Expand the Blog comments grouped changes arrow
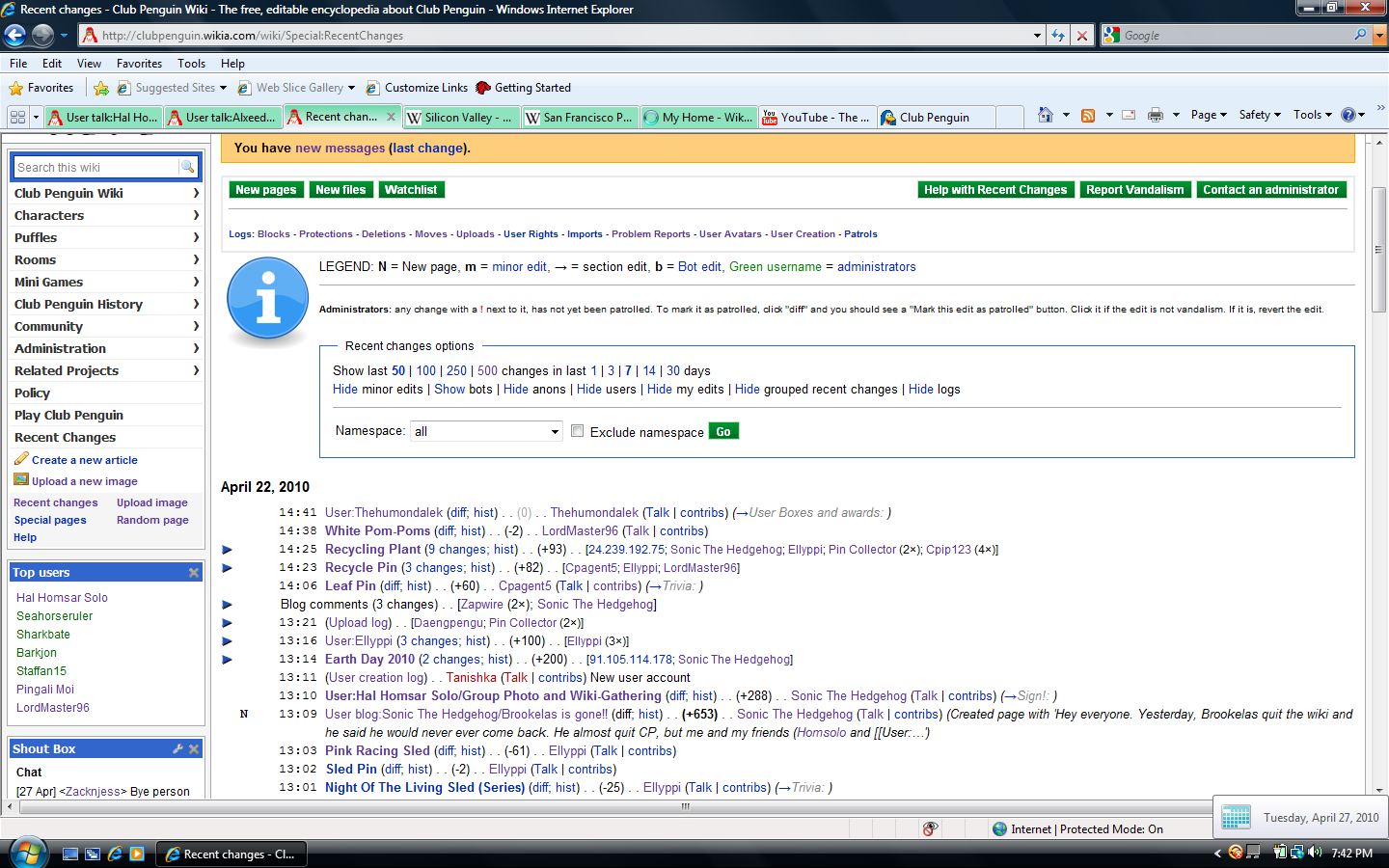Viewport: 1389px width, 868px height. pos(228,605)
